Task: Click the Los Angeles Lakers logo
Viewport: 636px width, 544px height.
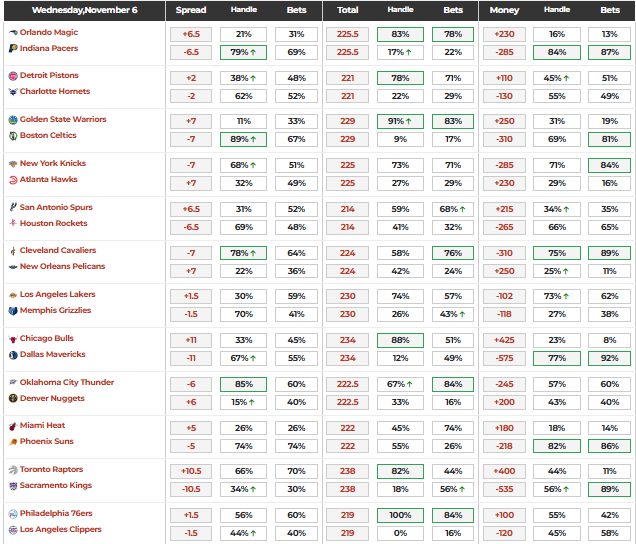Action: click(13, 295)
